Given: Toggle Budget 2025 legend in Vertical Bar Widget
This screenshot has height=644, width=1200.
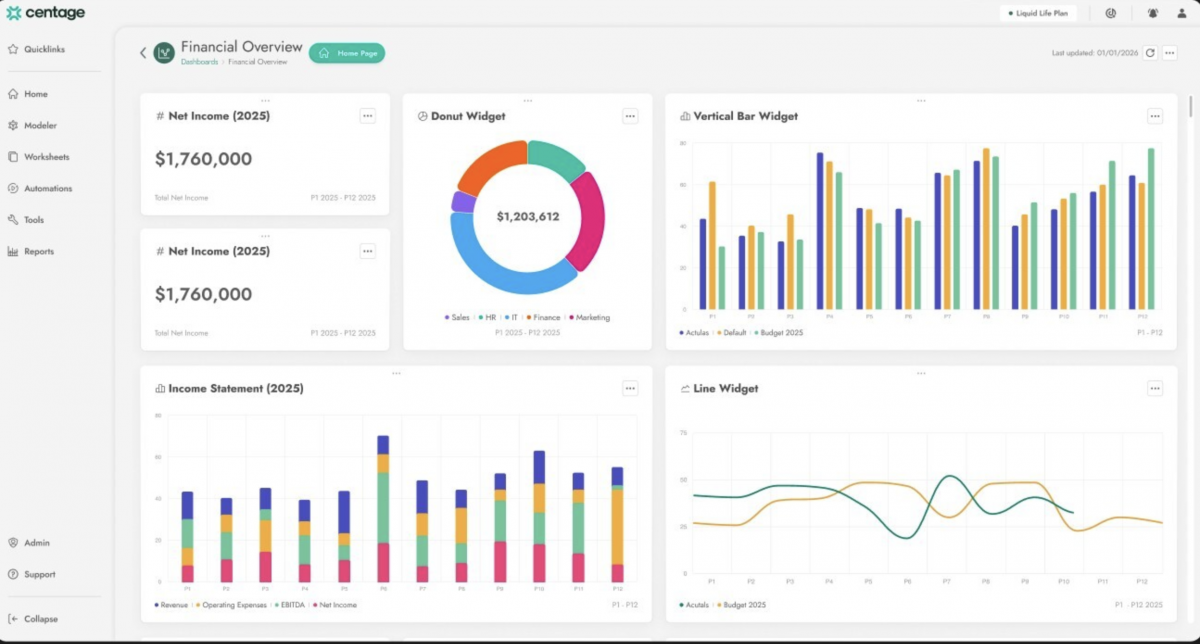Looking at the screenshot, I should [x=778, y=333].
